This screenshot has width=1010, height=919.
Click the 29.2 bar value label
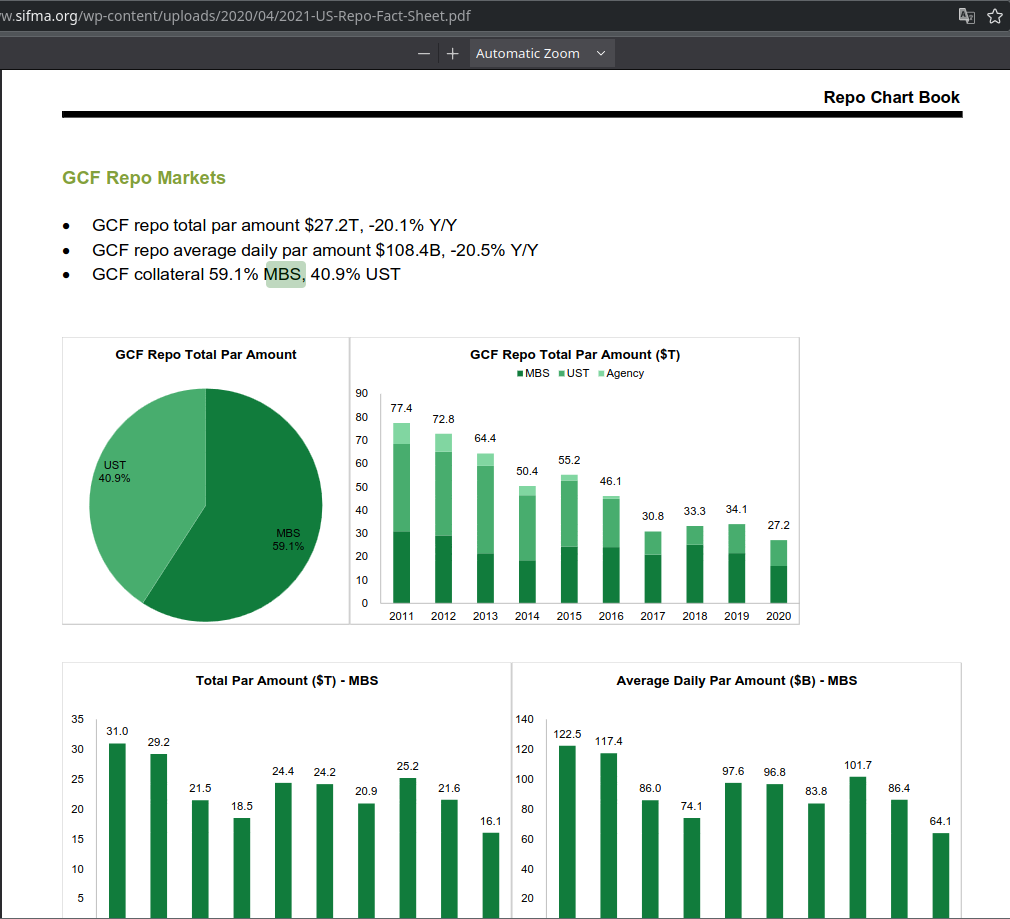point(158,743)
